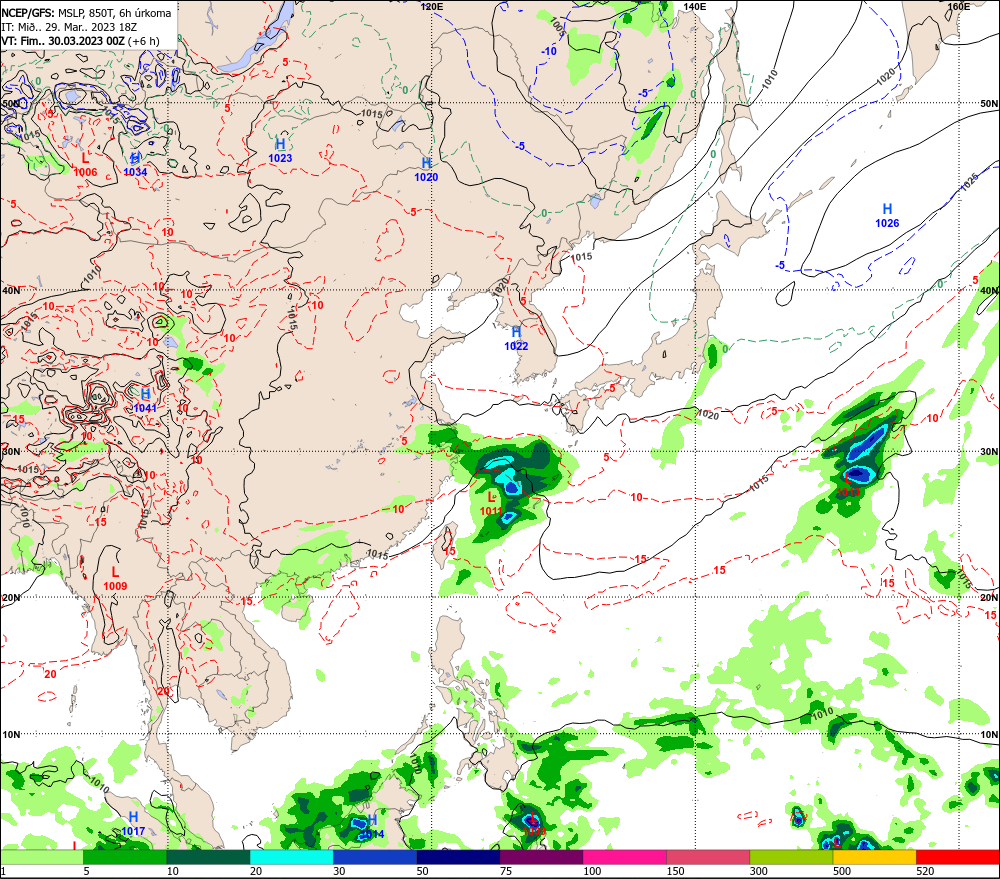Image resolution: width=1000 pixels, height=879 pixels.
Task: Select the olive 300–500 legend swatch
Action: pos(791,857)
